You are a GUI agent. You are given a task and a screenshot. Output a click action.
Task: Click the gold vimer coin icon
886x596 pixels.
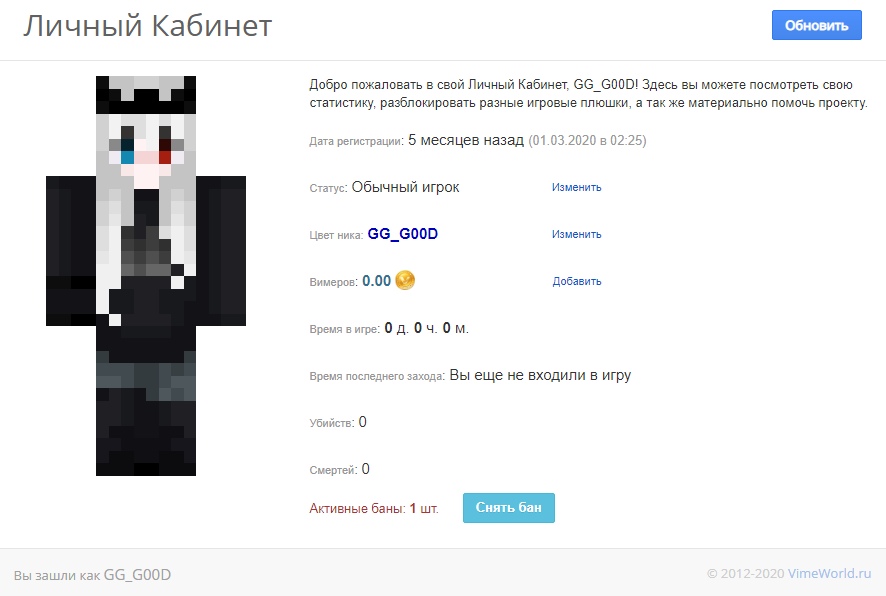click(405, 280)
